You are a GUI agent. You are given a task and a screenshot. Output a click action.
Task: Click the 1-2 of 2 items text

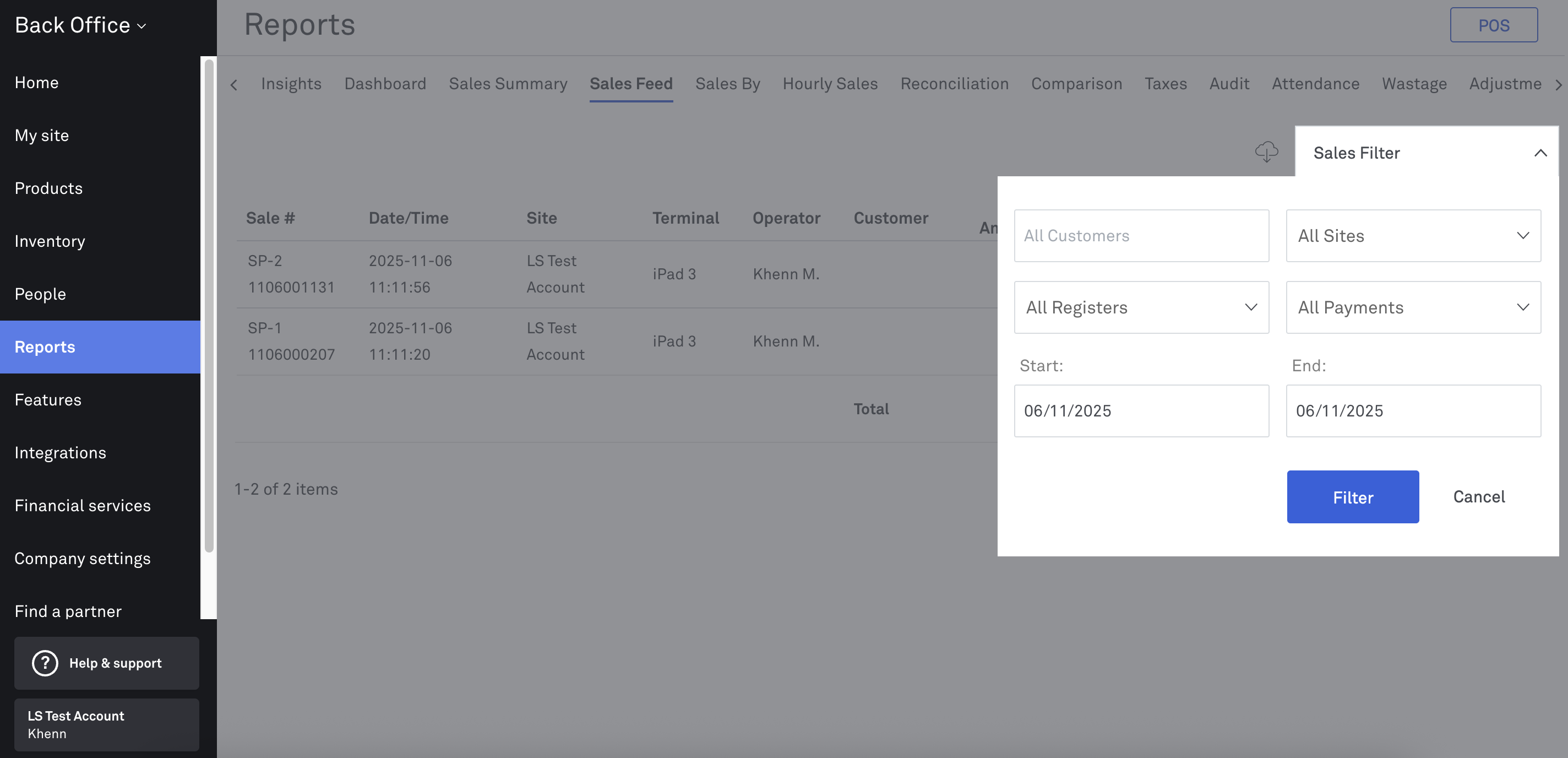[286, 489]
